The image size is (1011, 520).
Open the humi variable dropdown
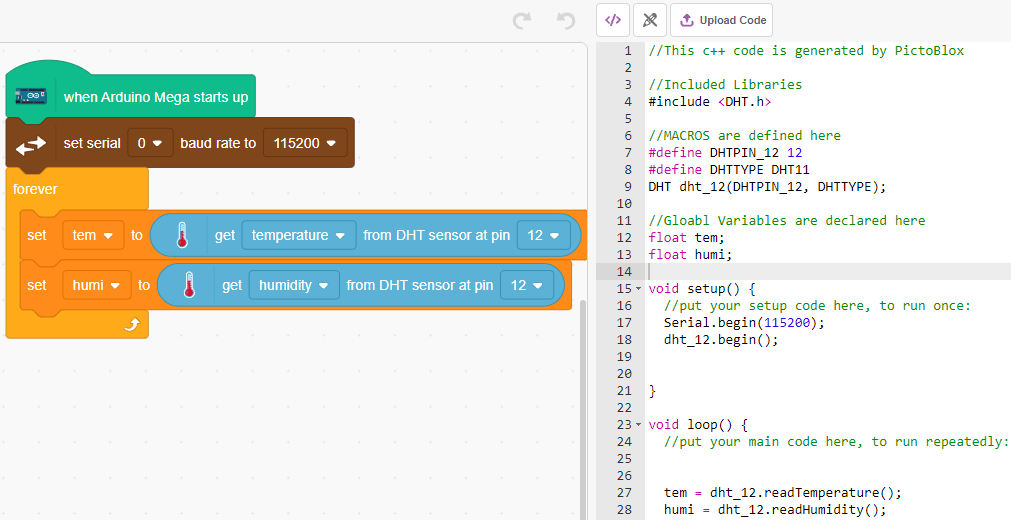pos(97,285)
